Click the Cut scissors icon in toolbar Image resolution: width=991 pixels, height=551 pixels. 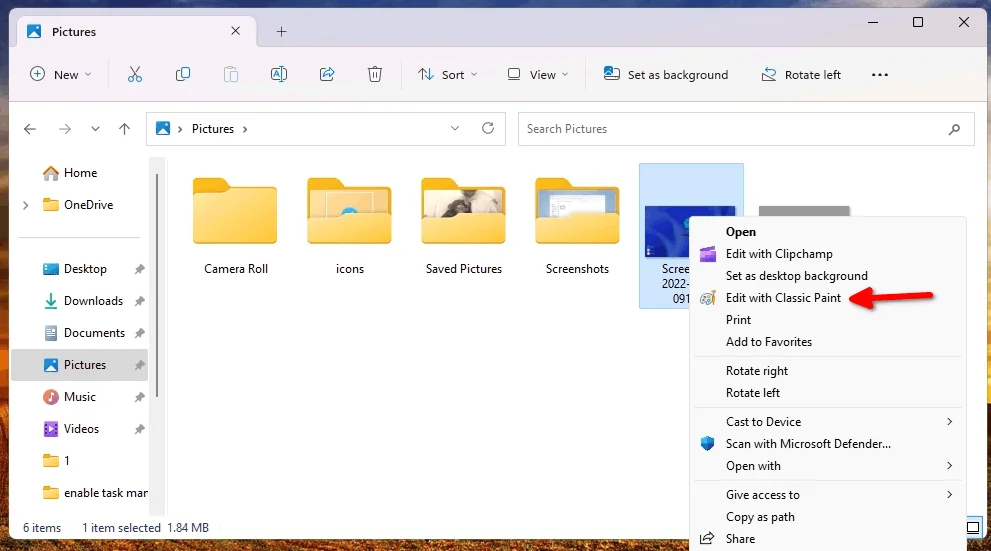(x=135, y=75)
